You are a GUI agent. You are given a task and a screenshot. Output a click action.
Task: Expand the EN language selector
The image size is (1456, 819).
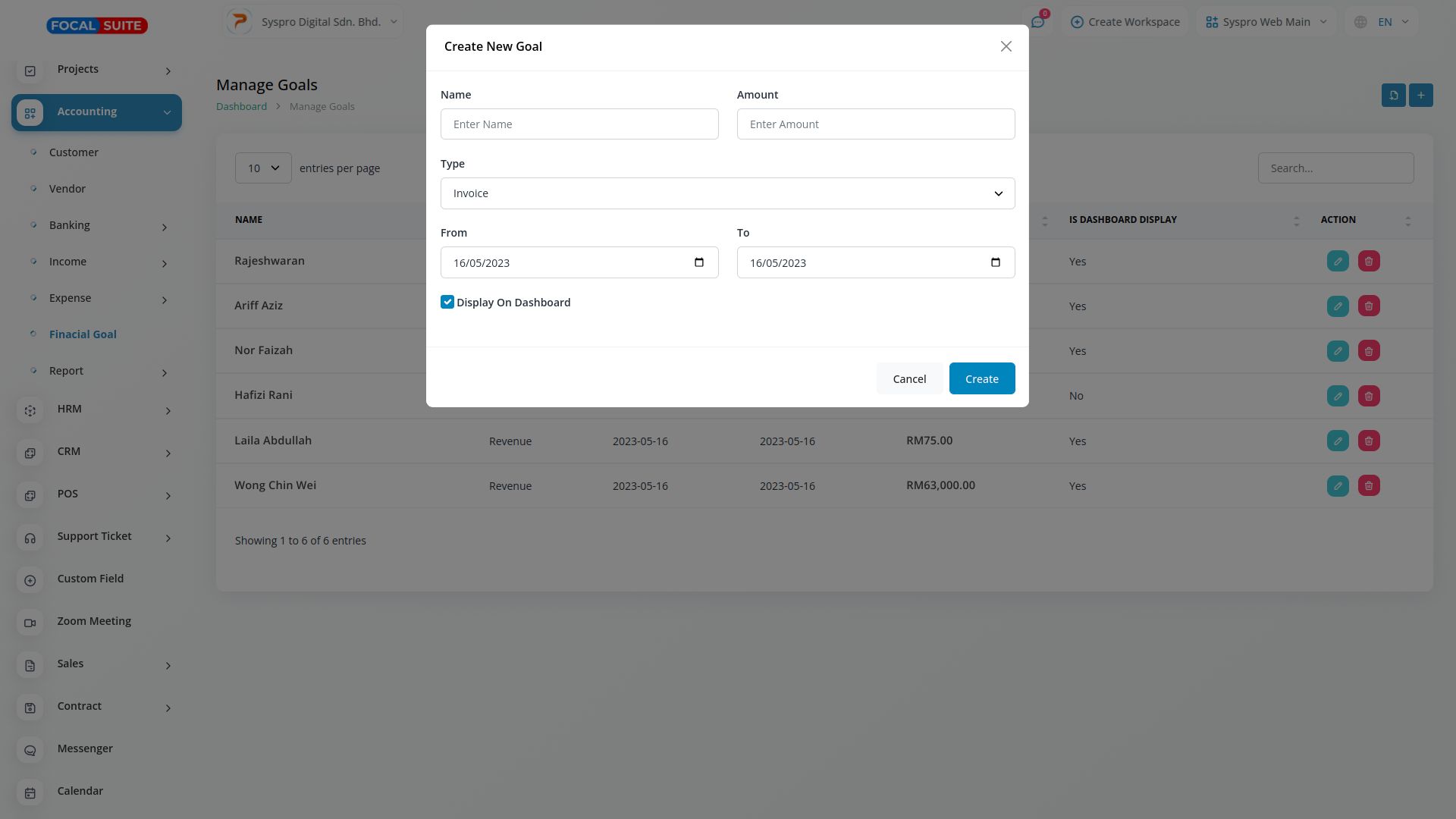[1382, 22]
